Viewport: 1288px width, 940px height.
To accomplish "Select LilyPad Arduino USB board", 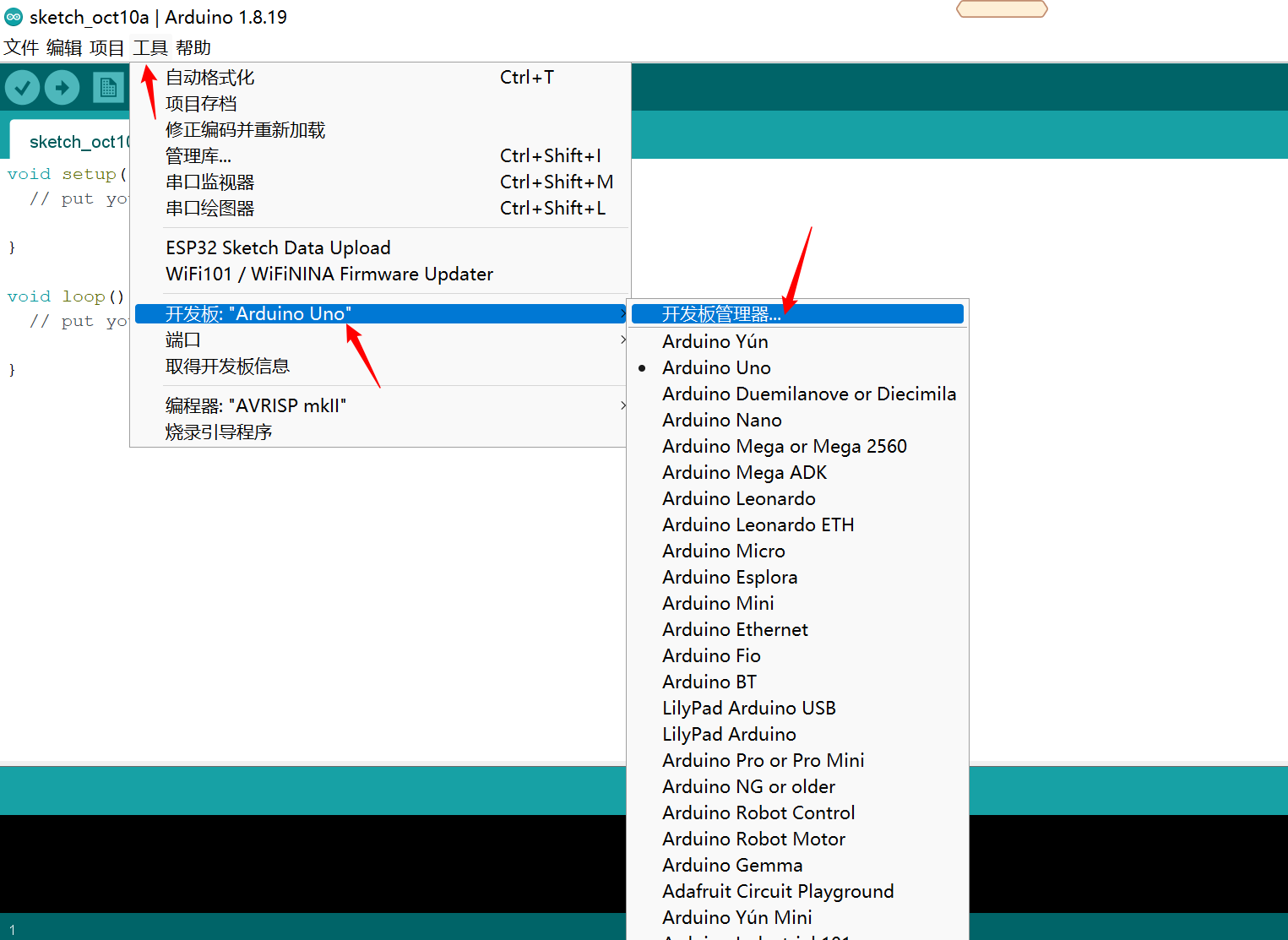I will 797,708.
